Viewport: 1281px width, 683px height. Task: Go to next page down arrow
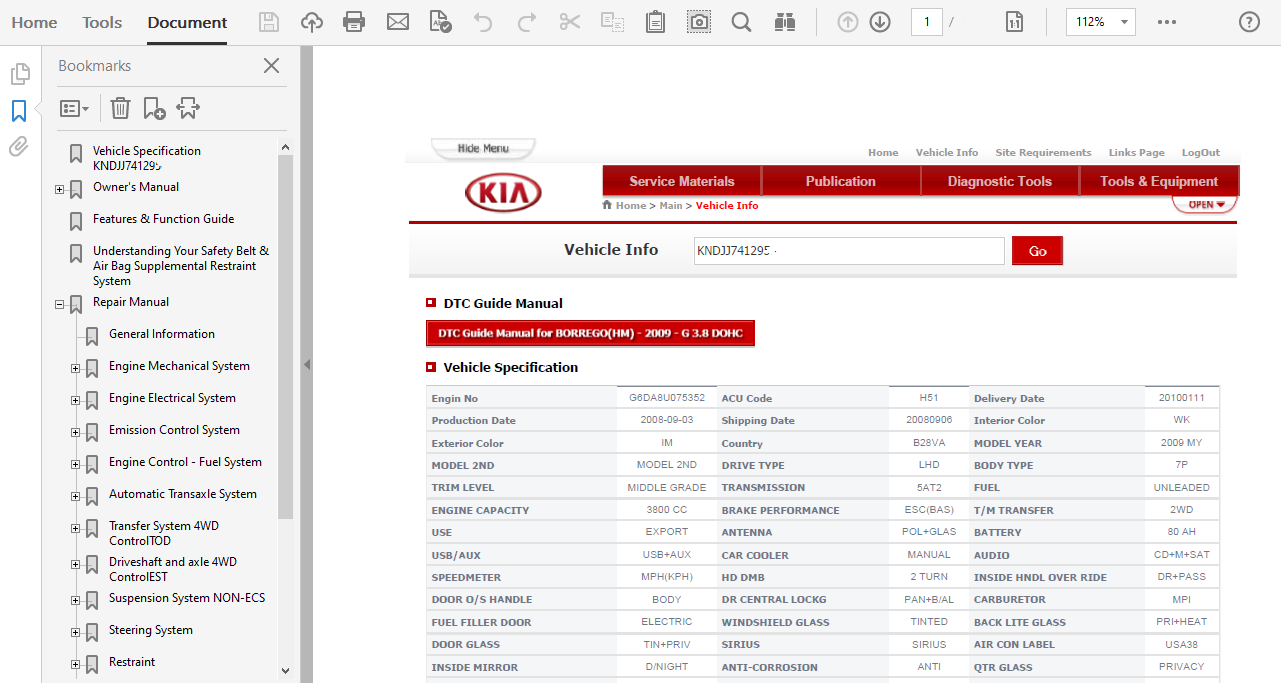(x=880, y=22)
